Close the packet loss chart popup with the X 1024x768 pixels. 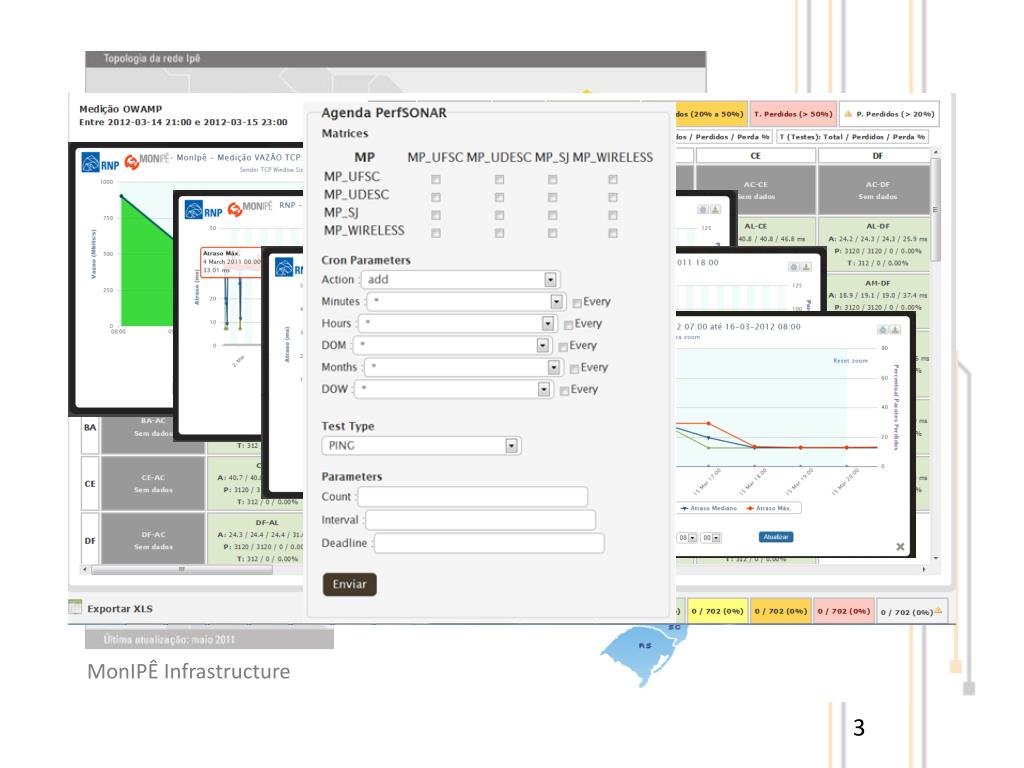(x=900, y=547)
